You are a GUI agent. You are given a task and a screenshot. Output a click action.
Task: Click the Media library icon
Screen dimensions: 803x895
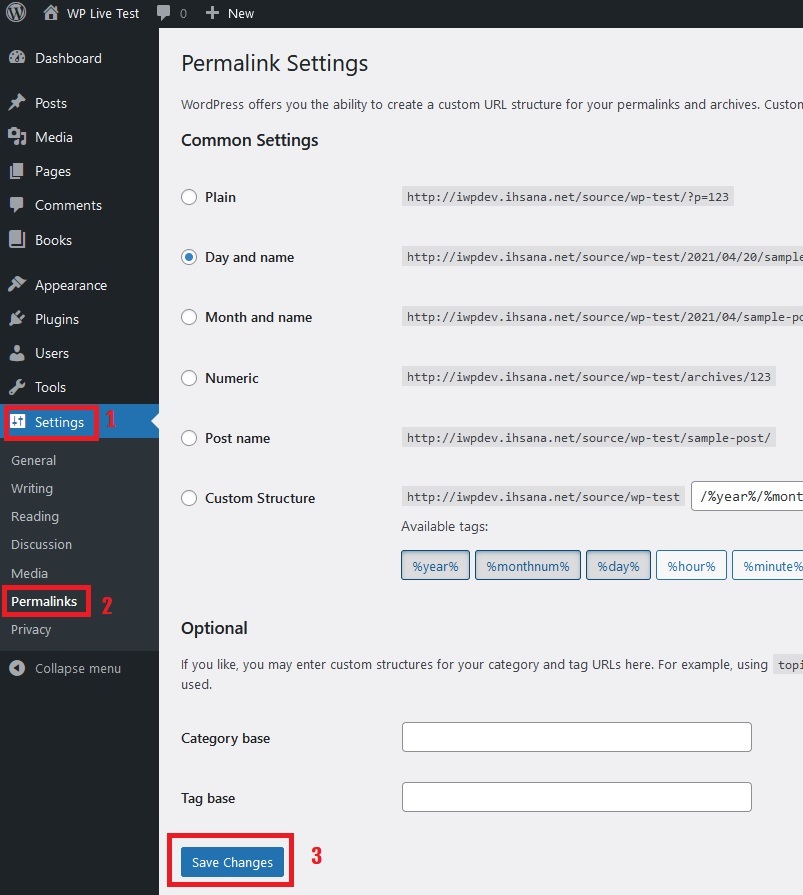pyautogui.click(x=17, y=137)
